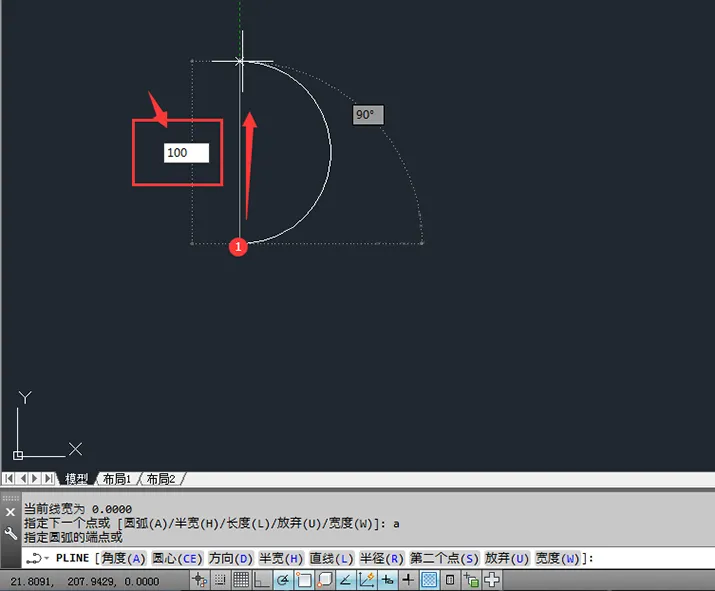
Task: Jump to first layout tab arrow
Action: tap(9, 478)
